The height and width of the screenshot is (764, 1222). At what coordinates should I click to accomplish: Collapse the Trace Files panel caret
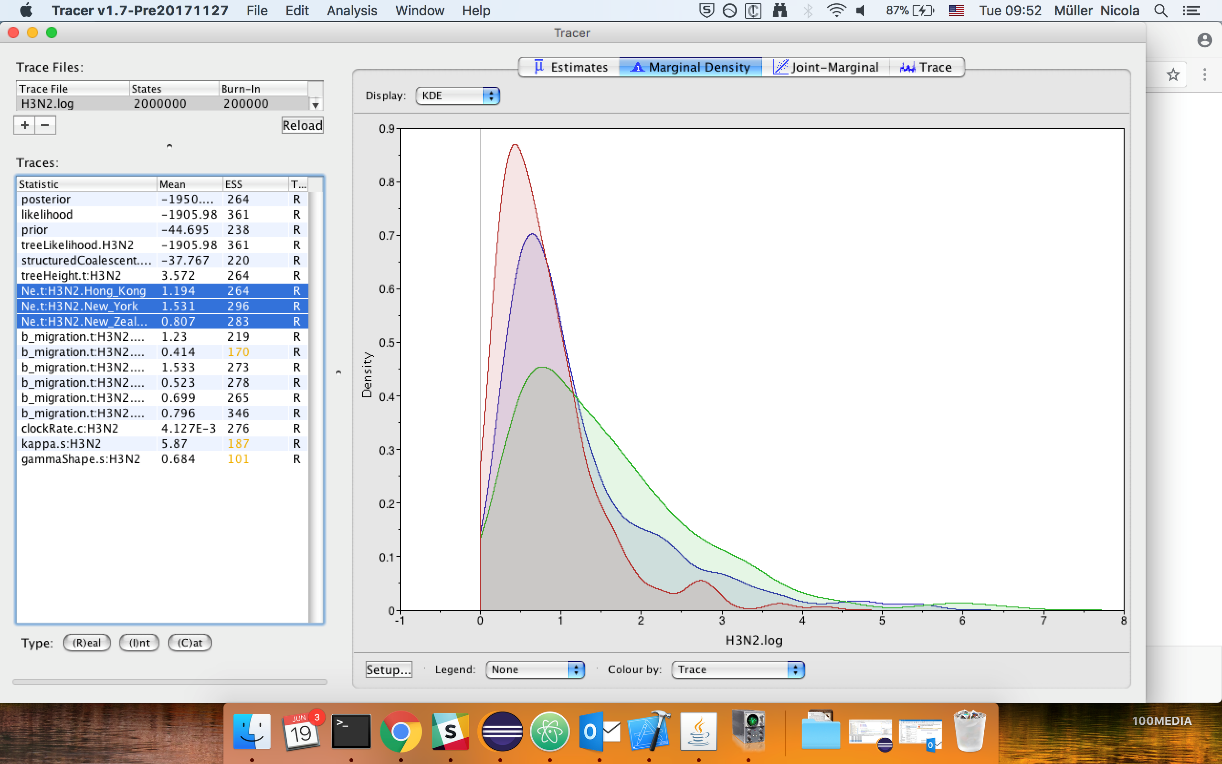click(169, 146)
